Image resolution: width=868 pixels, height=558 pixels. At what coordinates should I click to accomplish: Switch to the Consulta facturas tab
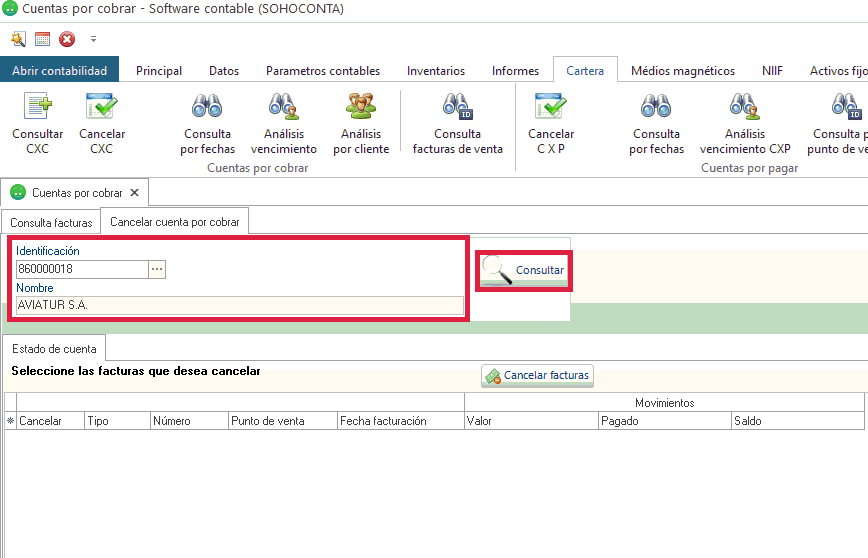click(x=51, y=222)
